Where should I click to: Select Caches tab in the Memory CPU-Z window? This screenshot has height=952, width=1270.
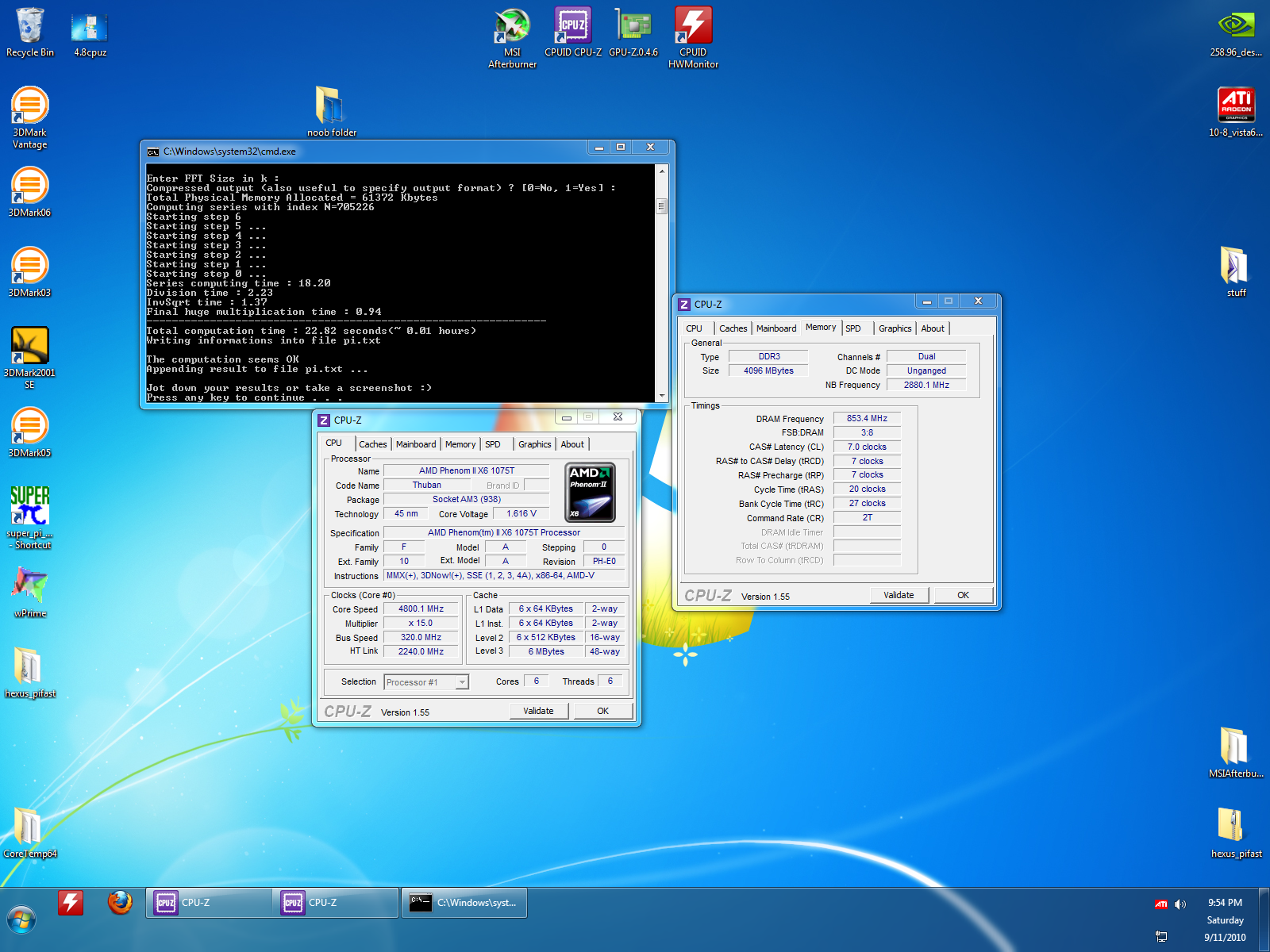pyautogui.click(x=733, y=328)
